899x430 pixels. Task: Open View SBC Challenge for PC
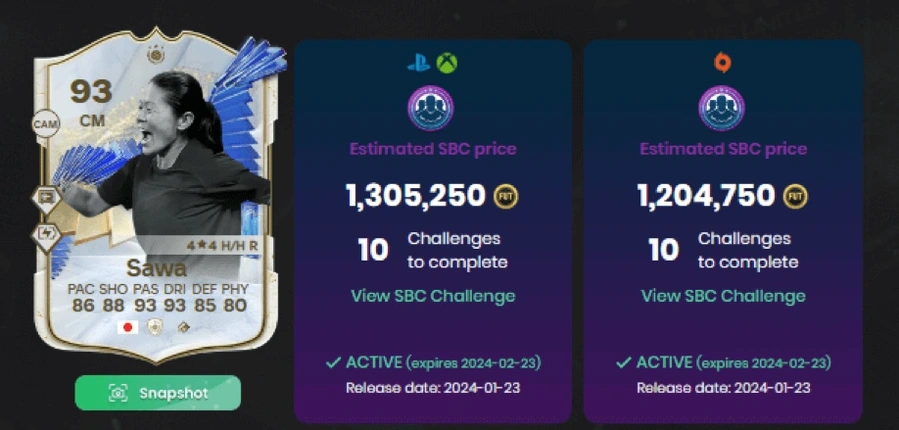723,296
